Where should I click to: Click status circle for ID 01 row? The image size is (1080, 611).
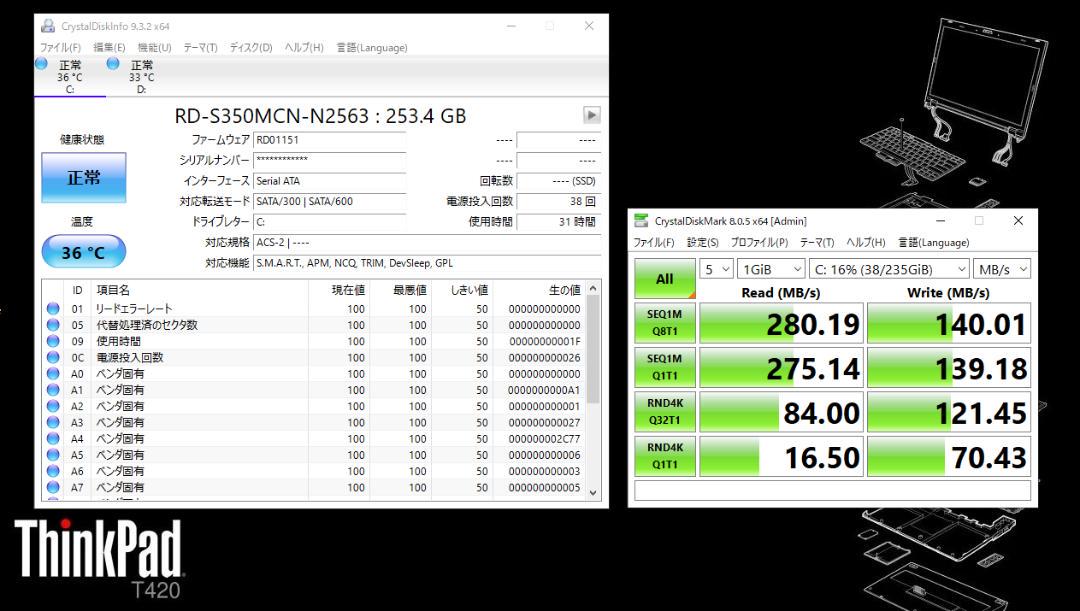[53, 309]
